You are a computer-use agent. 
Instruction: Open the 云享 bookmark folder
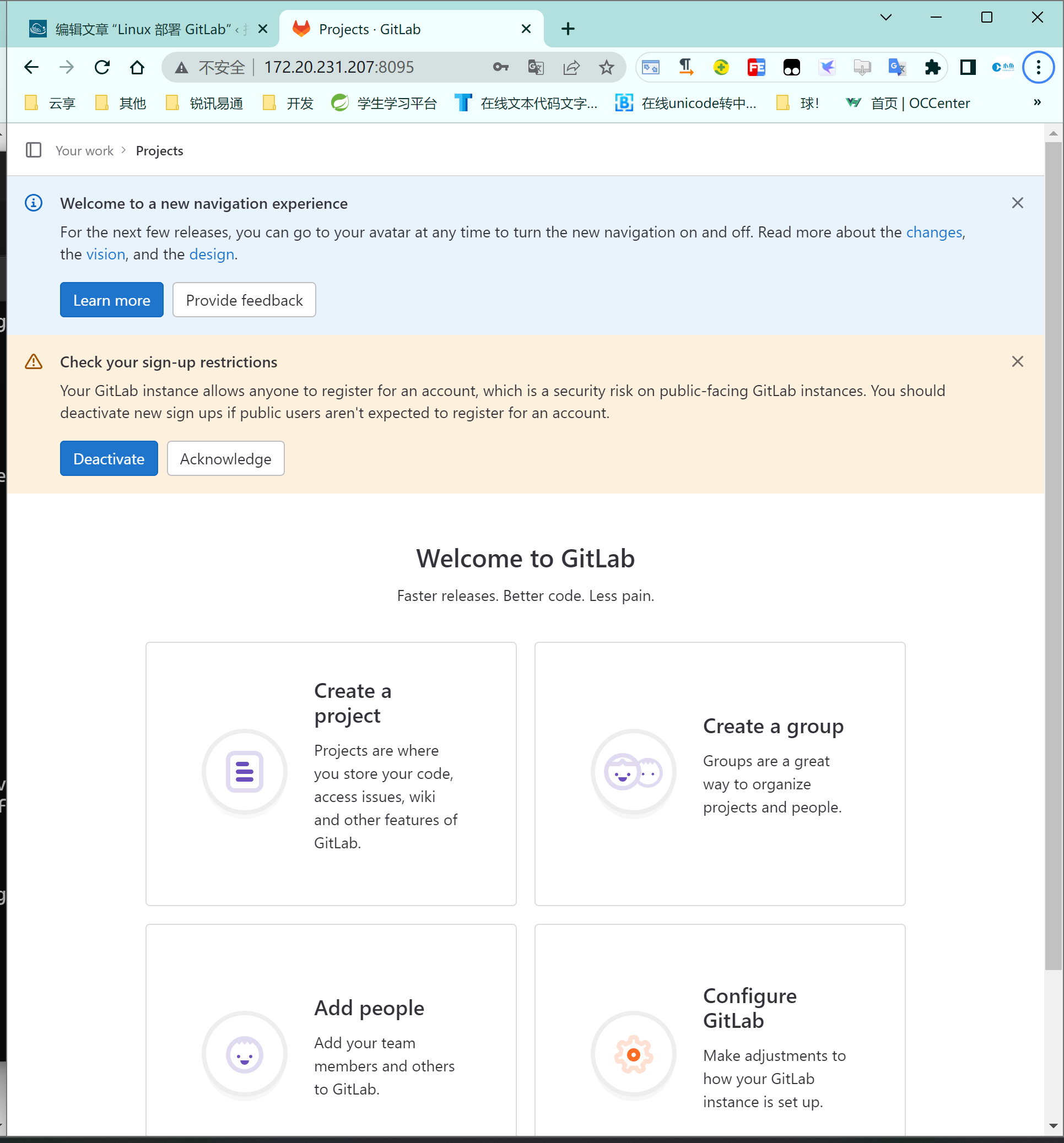coord(50,103)
